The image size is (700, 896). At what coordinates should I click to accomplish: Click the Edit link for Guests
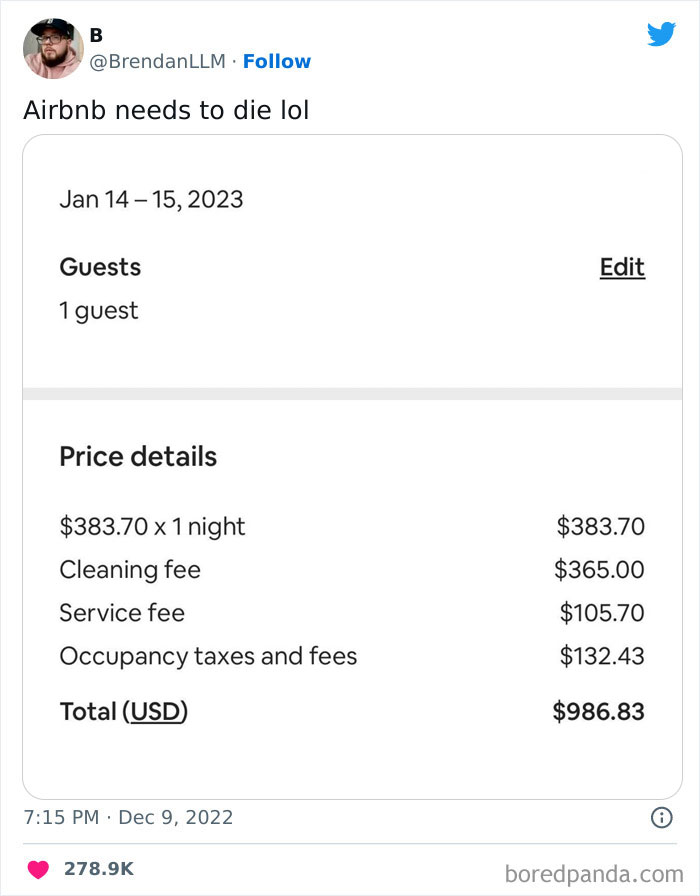coord(621,267)
